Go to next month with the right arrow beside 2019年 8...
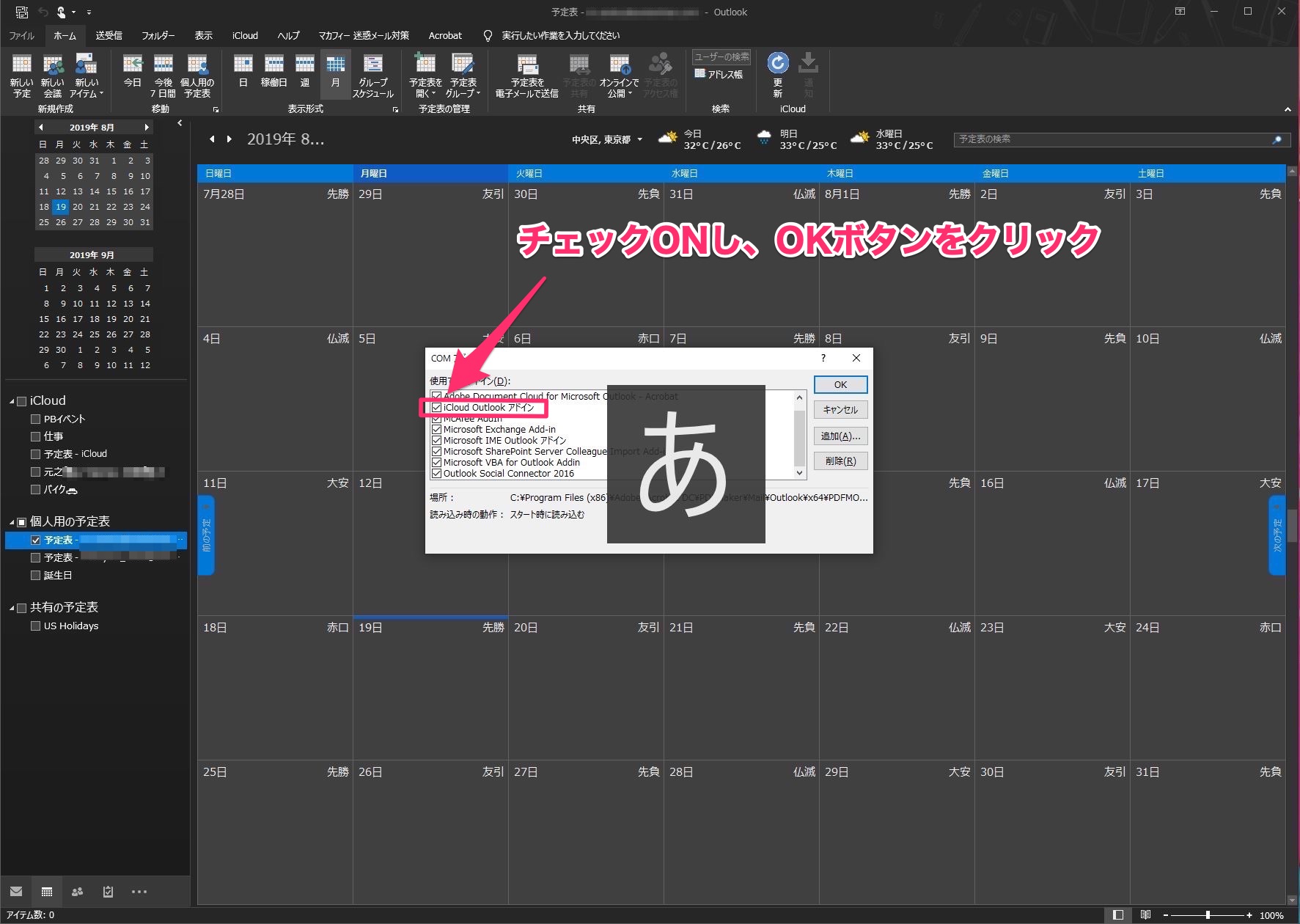Viewport: 1300px width, 924px height. pyautogui.click(x=229, y=139)
